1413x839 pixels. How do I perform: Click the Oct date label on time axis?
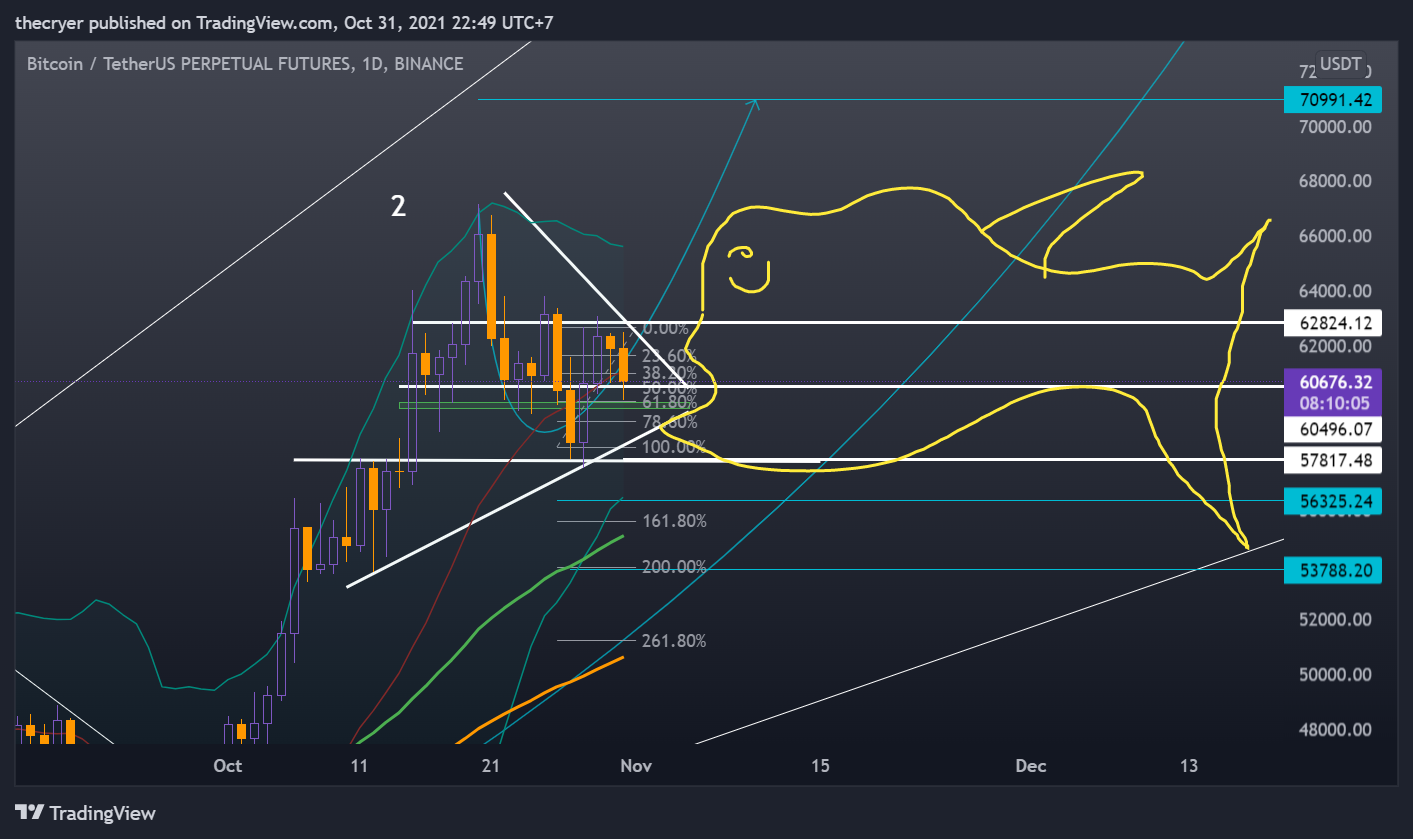tap(228, 766)
